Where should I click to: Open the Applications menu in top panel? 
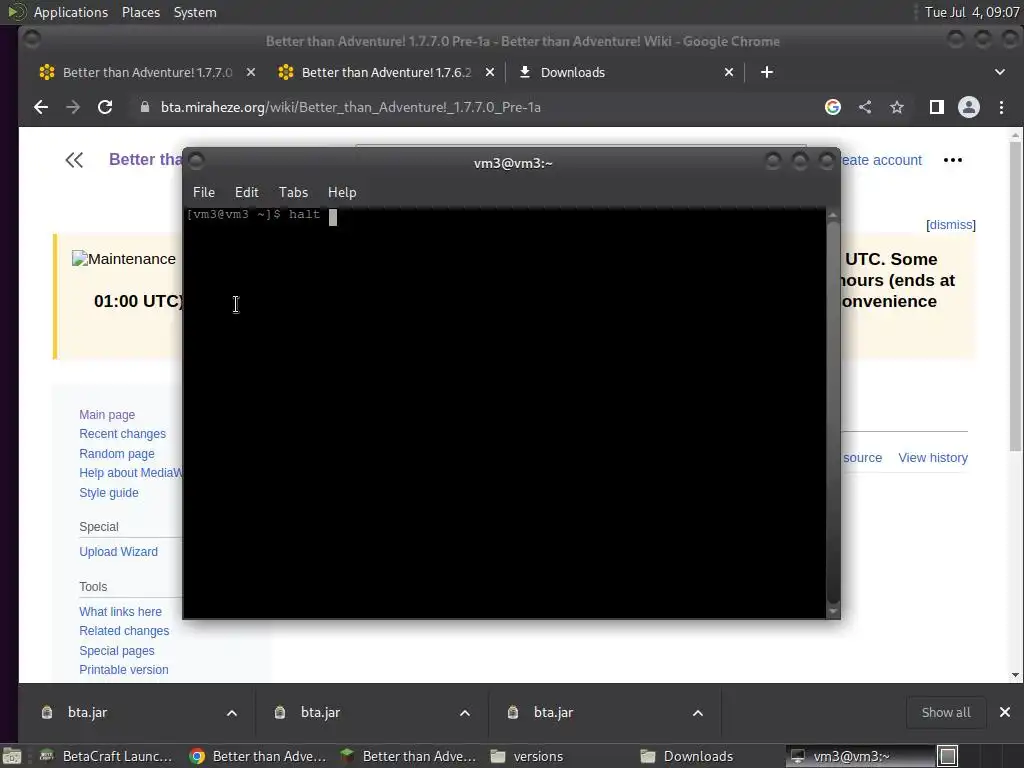(71, 12)
